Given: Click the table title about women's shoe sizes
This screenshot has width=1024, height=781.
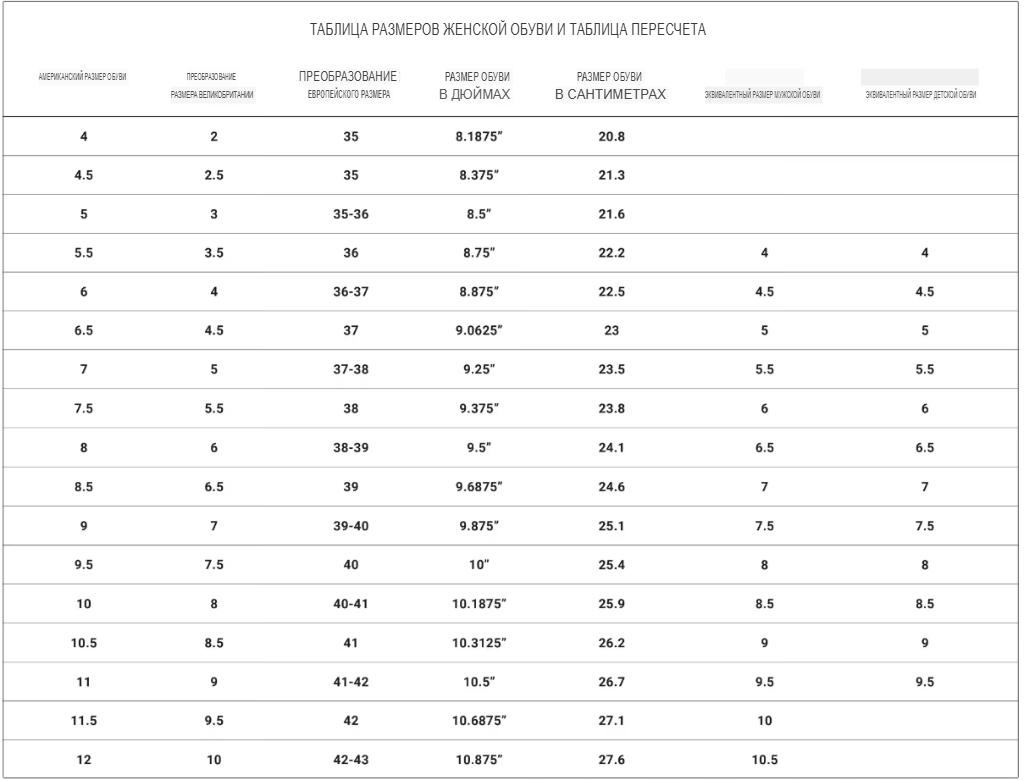Looking at the screenshot, I should point(508,30).
